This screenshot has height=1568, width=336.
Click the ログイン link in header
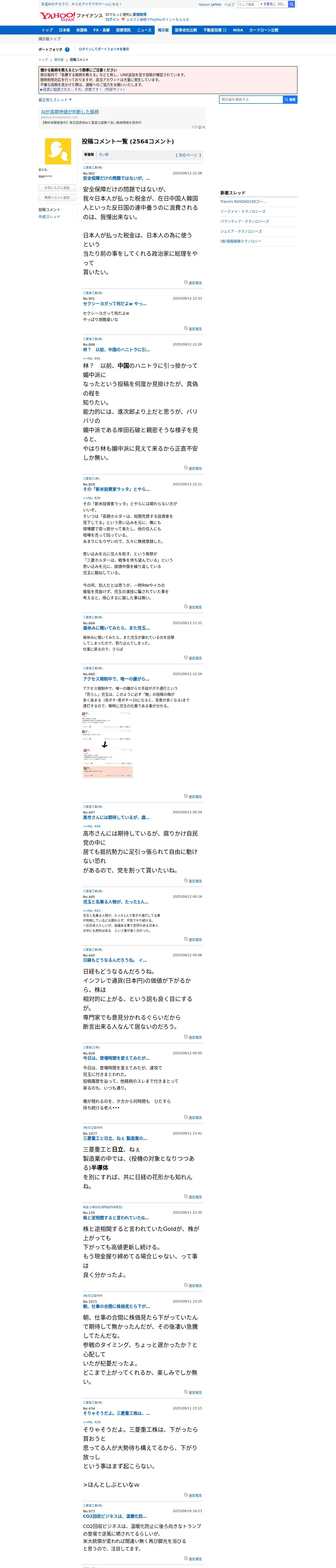(112, 20)
